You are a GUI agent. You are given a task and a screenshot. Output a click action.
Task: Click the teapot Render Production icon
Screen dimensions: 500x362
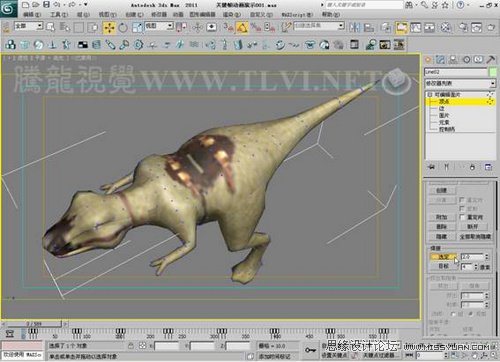click(x=491, y=27)
